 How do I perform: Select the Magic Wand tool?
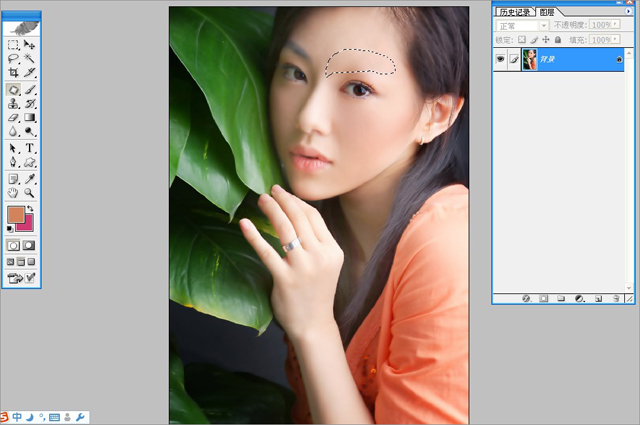click(x=29, y=58)
